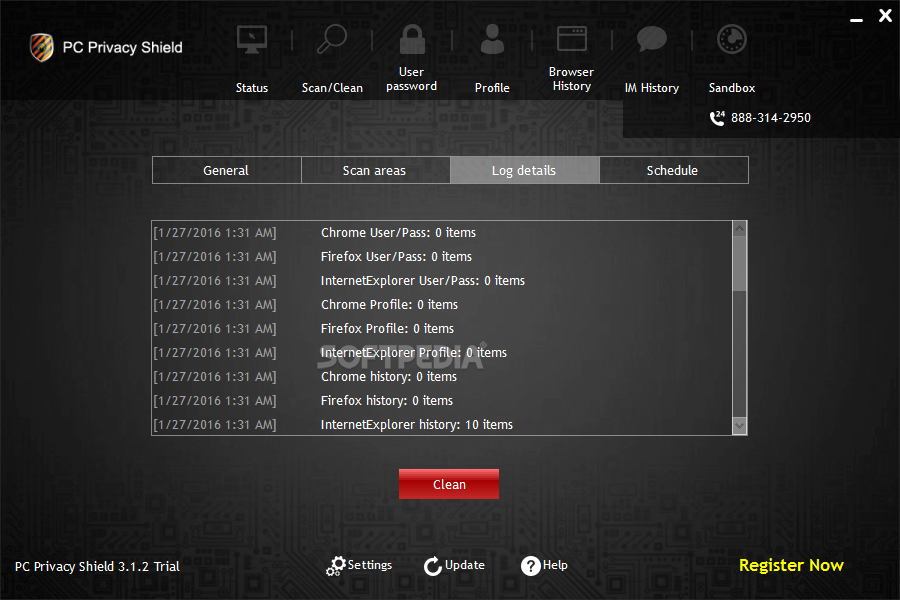This screenshot has height=600, width=900.
Task: Click the red Clean button
Action: [x=449, y=484]
